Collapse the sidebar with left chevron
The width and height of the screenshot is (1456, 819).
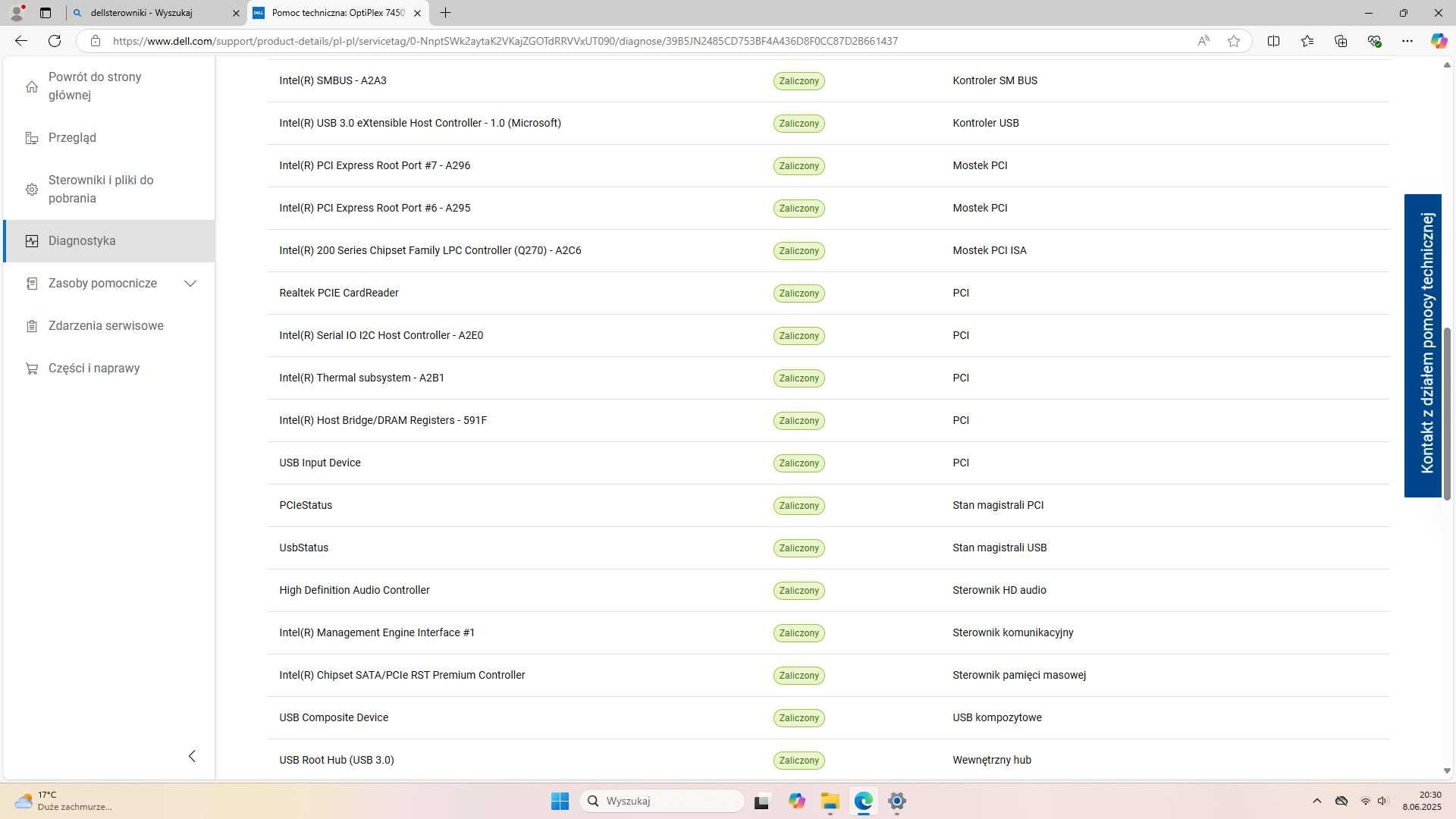(192, 756)
